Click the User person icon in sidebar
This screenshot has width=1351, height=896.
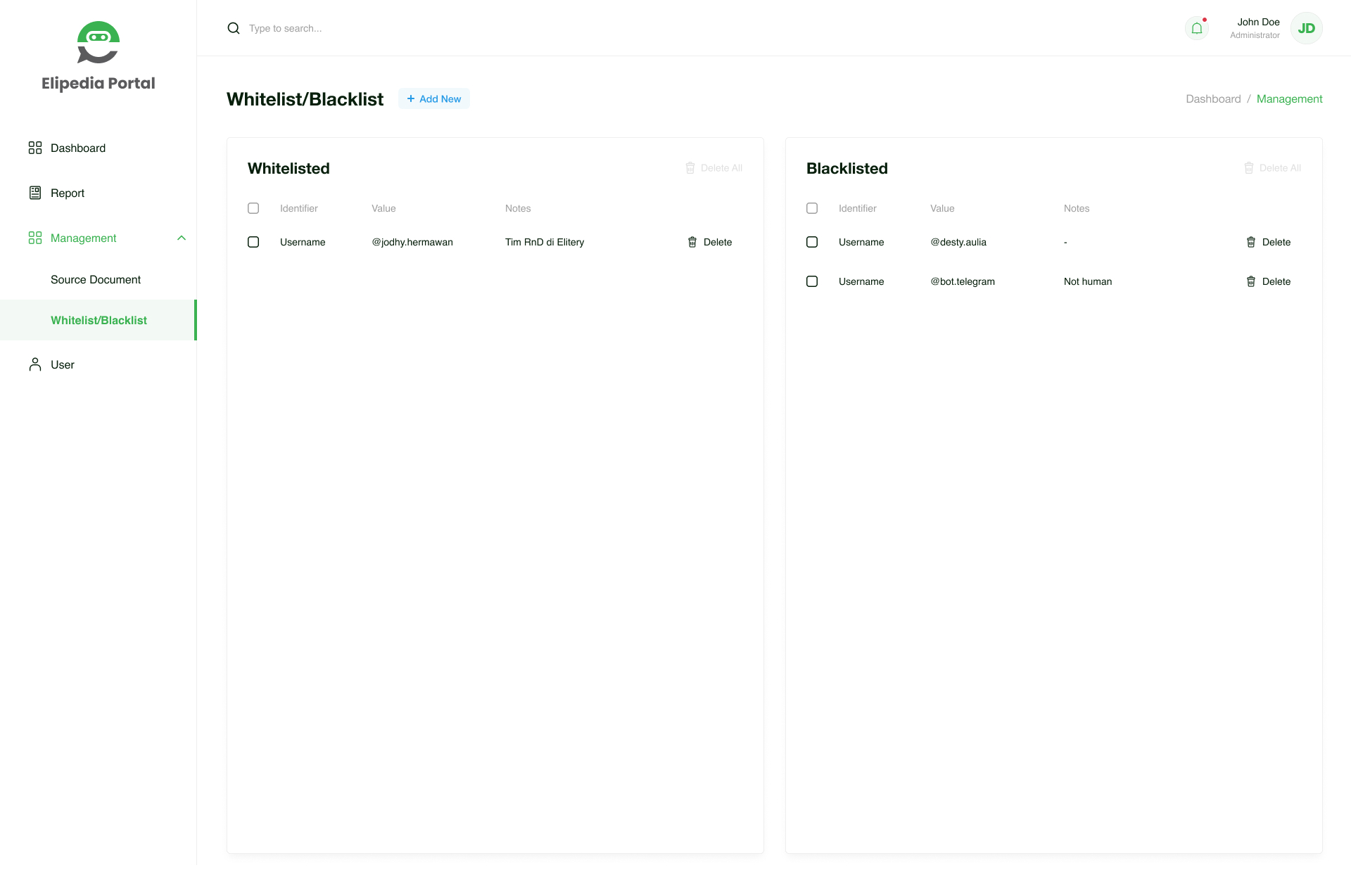pyautogui.click(x=35, y=364)
